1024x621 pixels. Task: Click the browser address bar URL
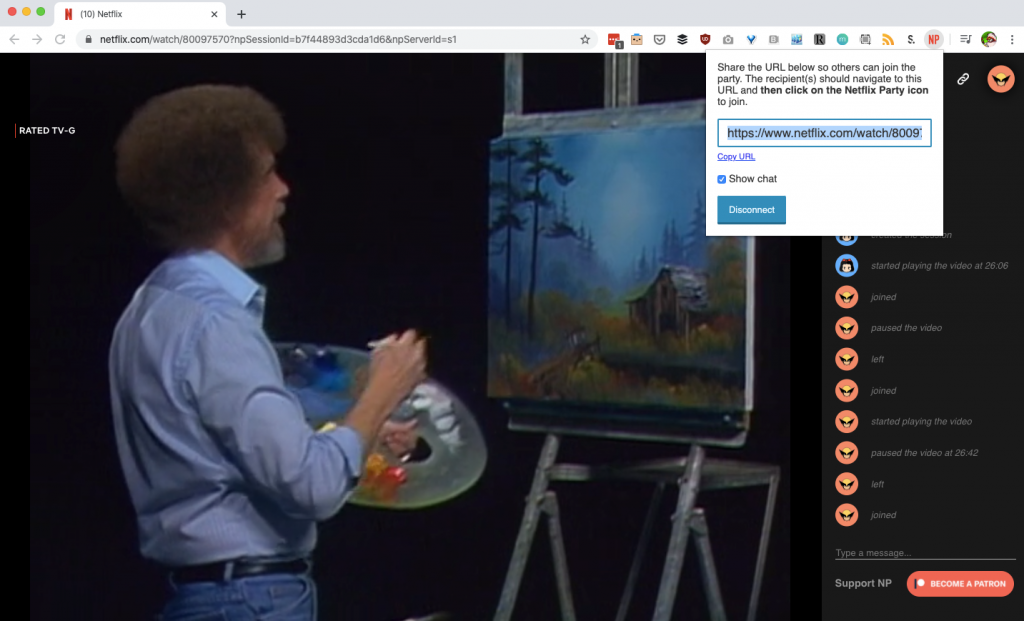point(278,40)
